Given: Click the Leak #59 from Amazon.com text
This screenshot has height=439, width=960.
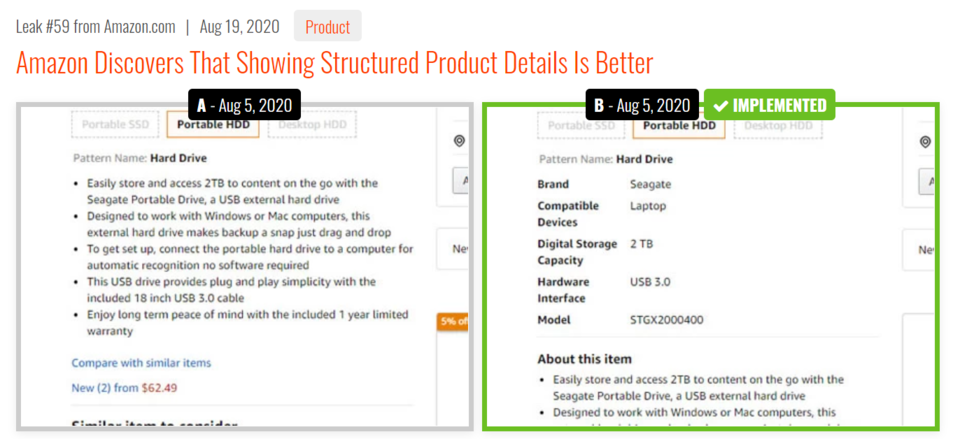Looking at the screenshot, I should pos(95,27).
